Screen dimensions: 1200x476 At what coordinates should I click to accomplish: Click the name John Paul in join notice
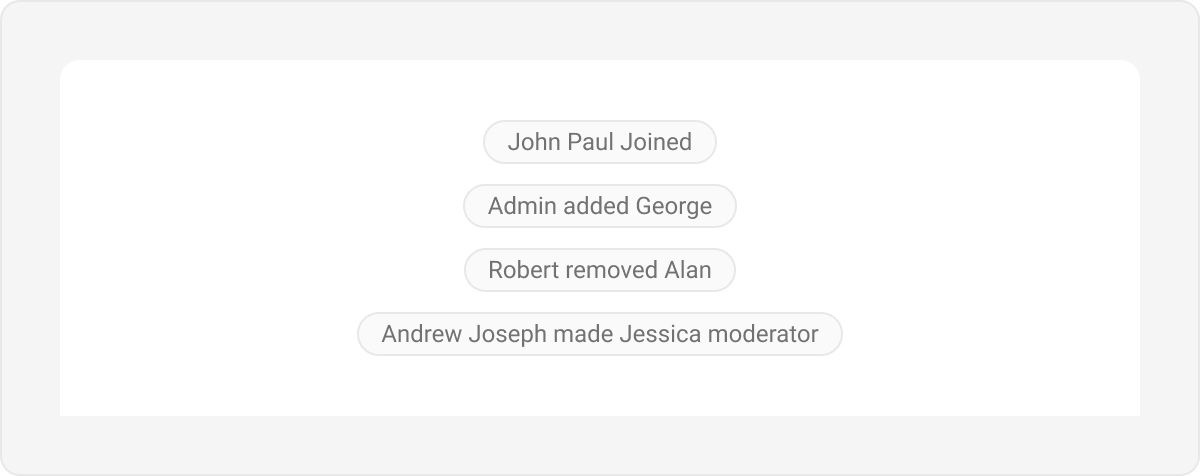point(561,142)
